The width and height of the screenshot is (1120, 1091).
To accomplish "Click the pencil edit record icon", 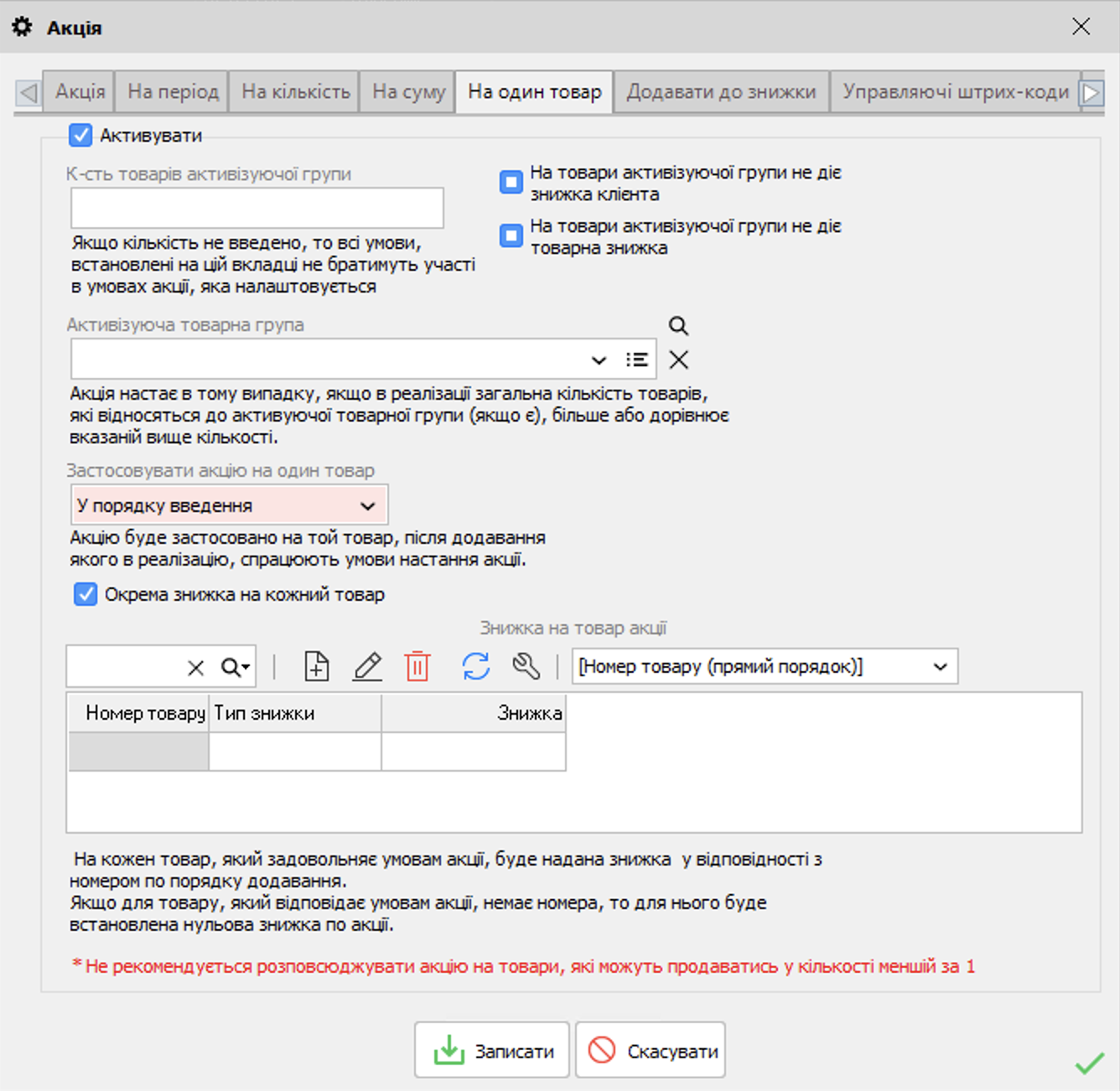I will pyautogui.click(x=367, y=667).
